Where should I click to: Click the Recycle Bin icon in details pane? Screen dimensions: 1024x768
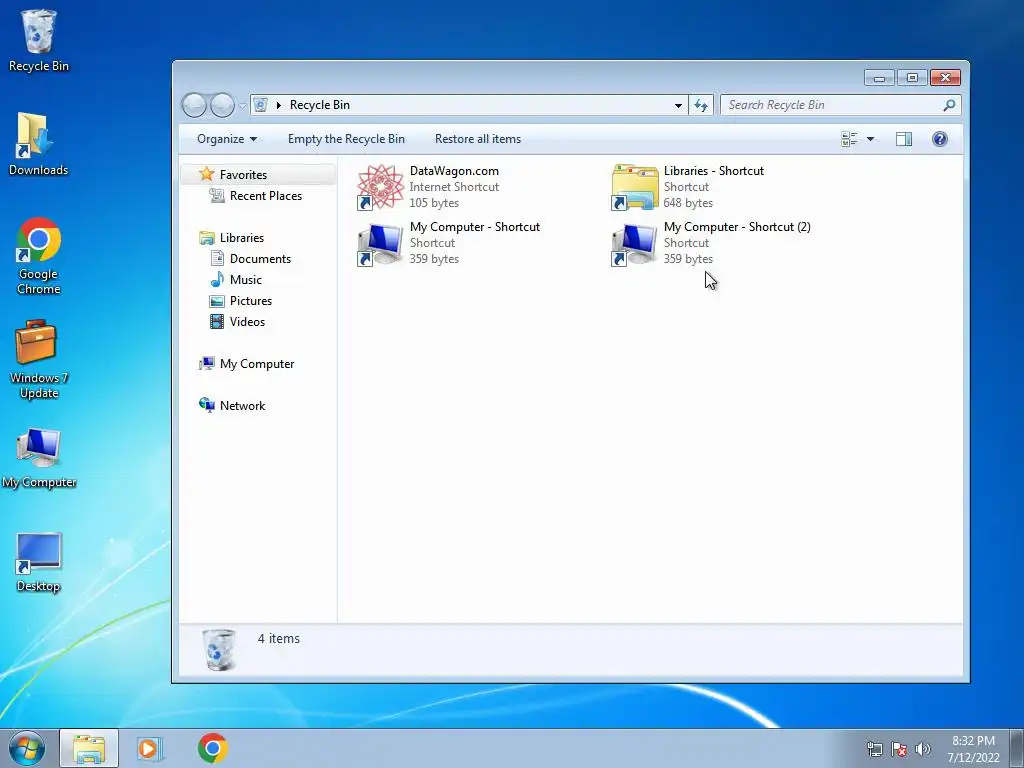point(219,650)
